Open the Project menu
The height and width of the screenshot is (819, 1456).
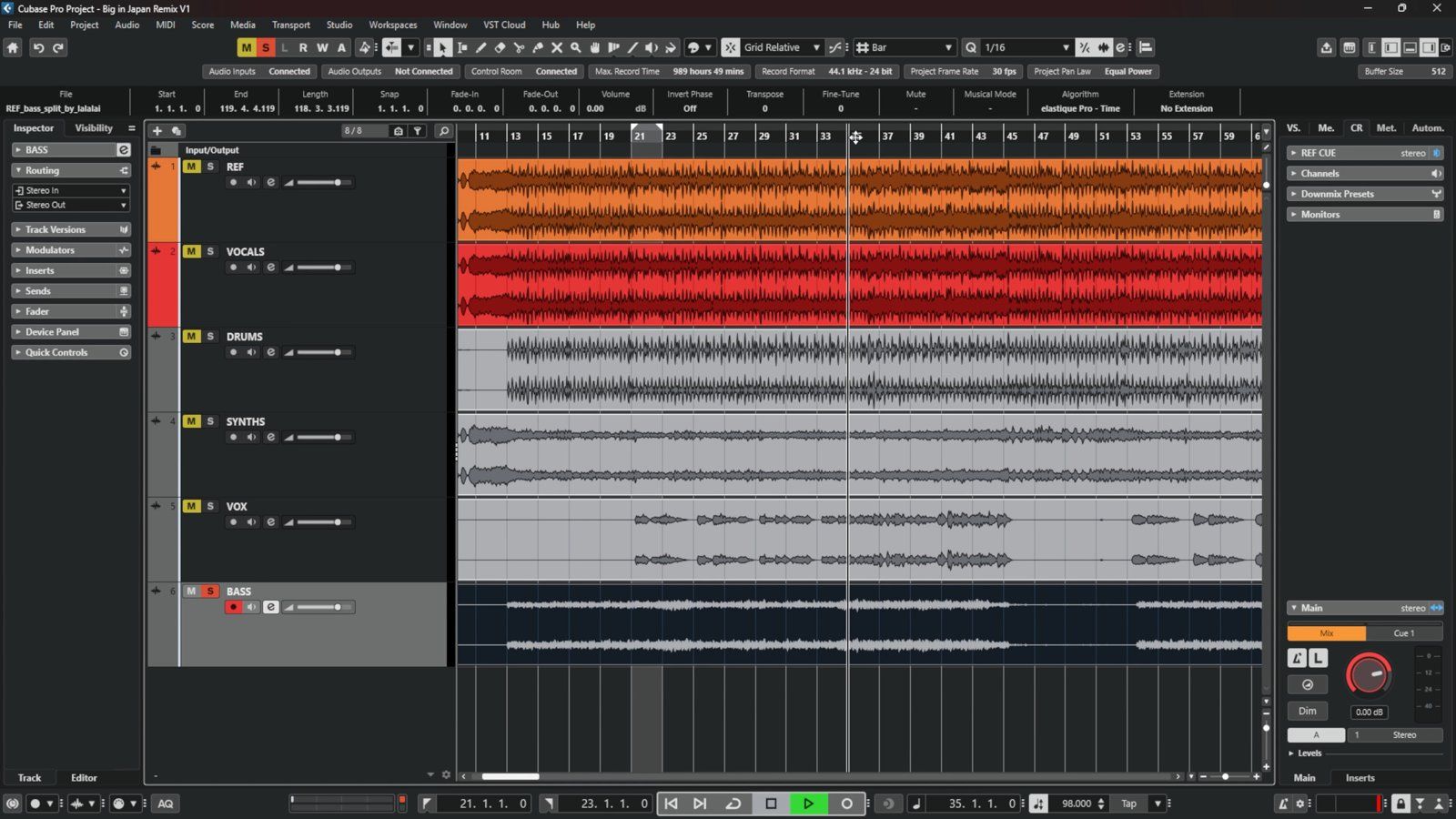pyautogui.click(x=84, y=25)
